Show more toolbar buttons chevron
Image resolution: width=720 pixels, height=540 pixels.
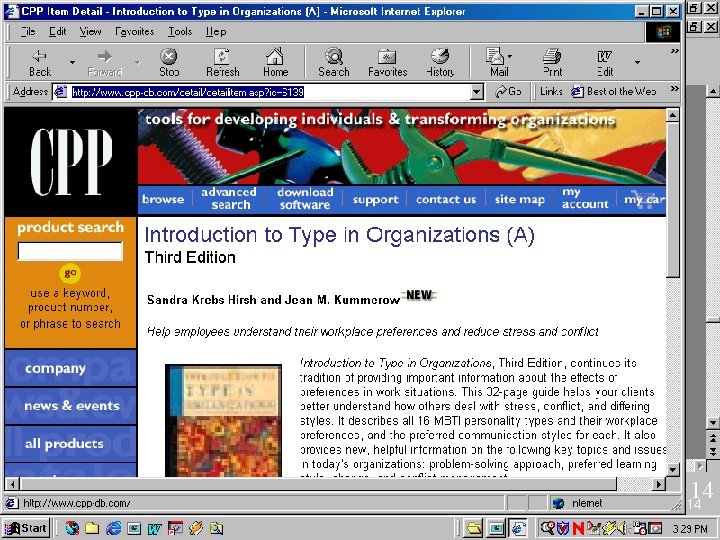(x=674, y=51)
